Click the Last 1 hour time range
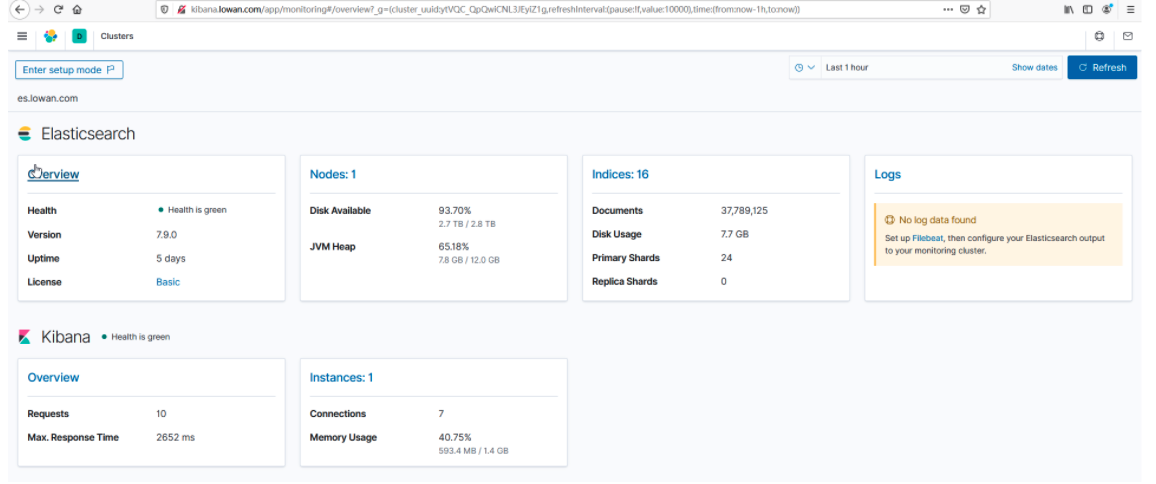The image size is (1156, 484). point(847,67)
